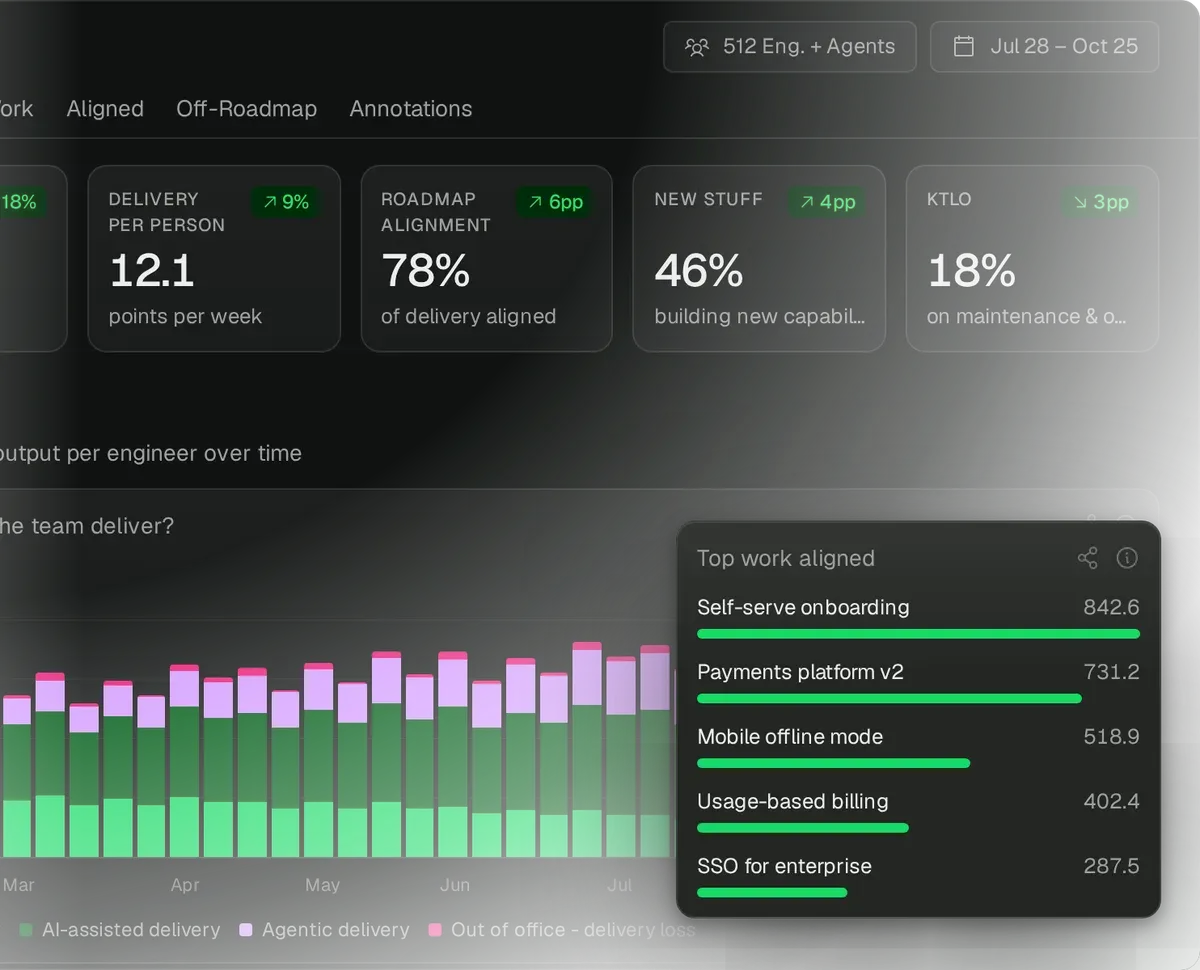Click the tallest stacked bar left of Jul
The image size is (1200, 970).
click(587, 750)
